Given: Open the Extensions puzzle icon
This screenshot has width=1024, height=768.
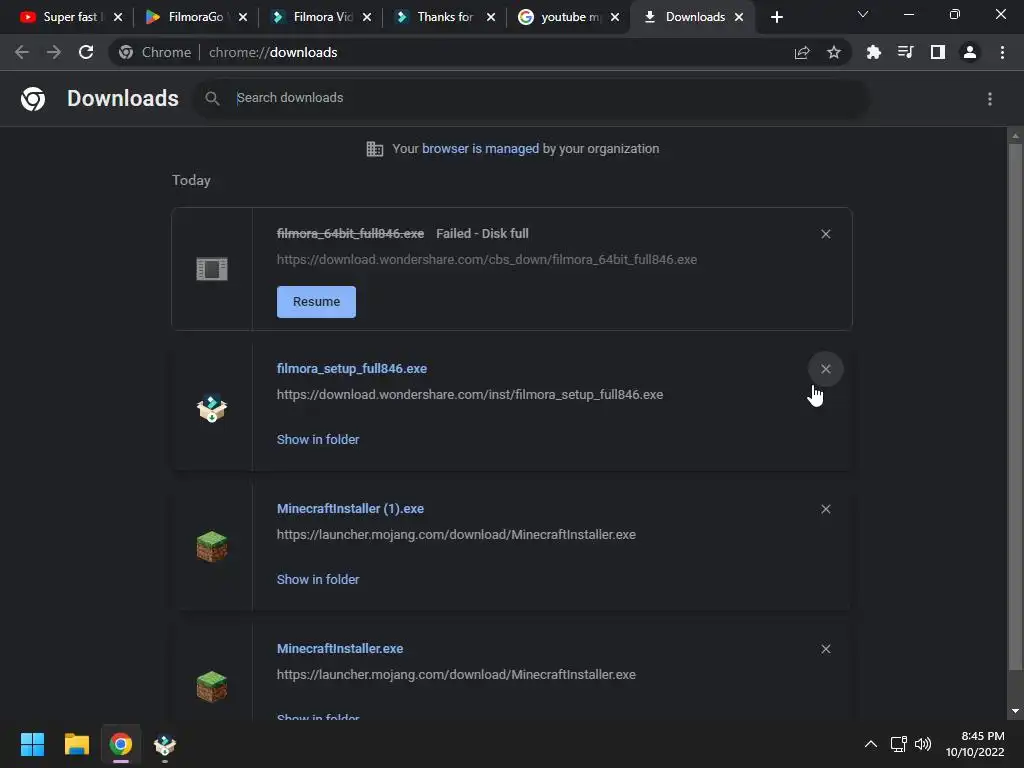Looking at the screenshot, I should 874,52.
